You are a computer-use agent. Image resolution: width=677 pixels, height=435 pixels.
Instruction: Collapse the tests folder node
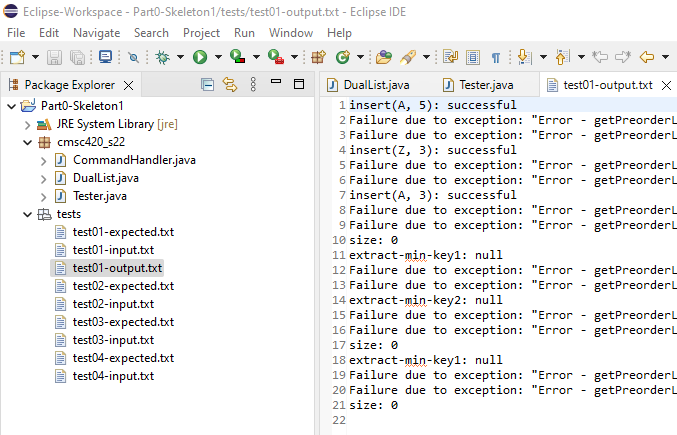point(28,214)
